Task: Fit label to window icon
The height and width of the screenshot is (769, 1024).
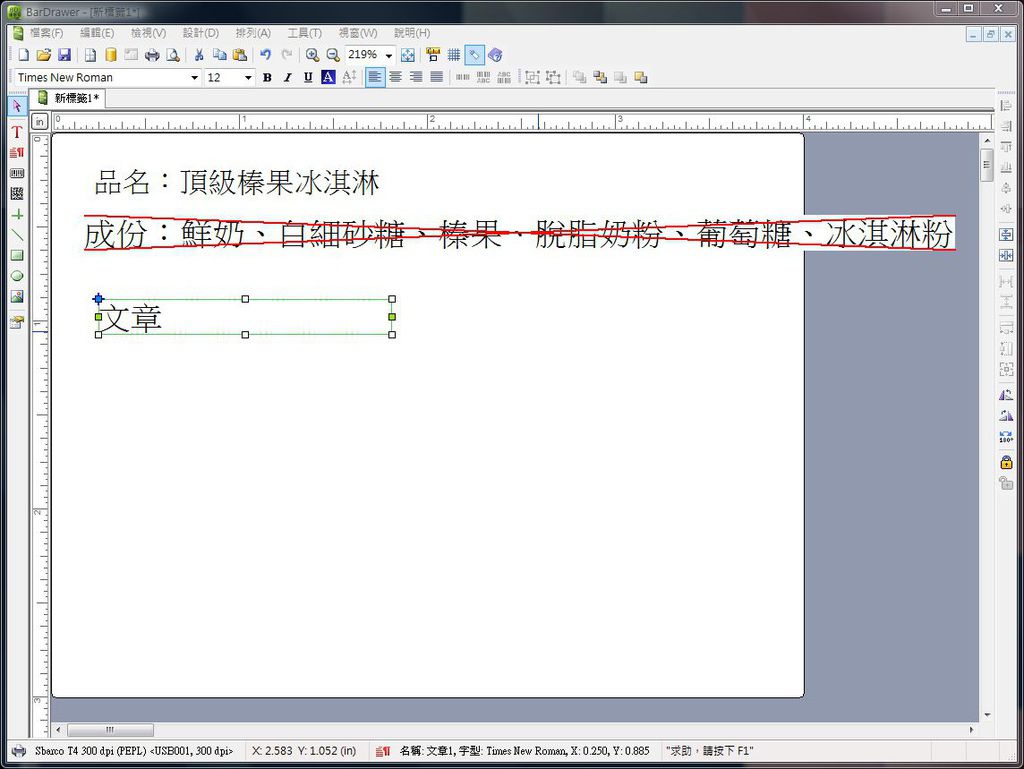Action: 408,55
